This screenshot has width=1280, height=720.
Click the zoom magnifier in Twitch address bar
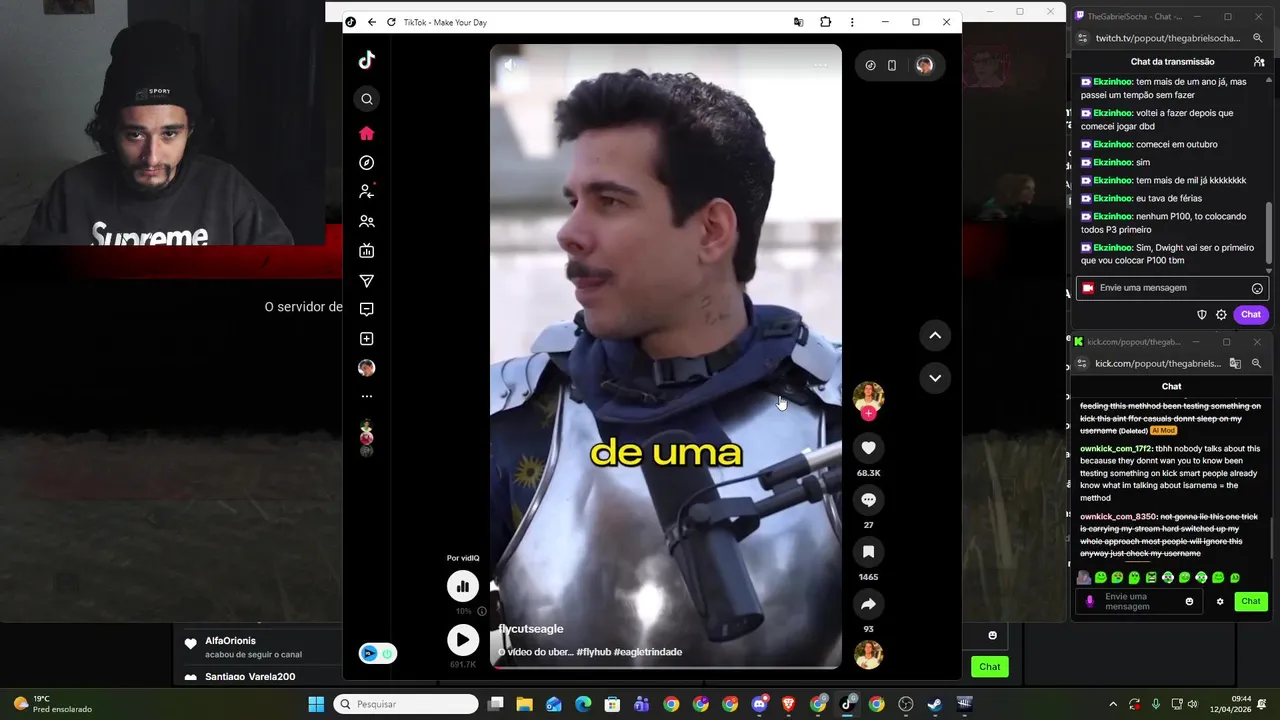tap(1256, 38)
